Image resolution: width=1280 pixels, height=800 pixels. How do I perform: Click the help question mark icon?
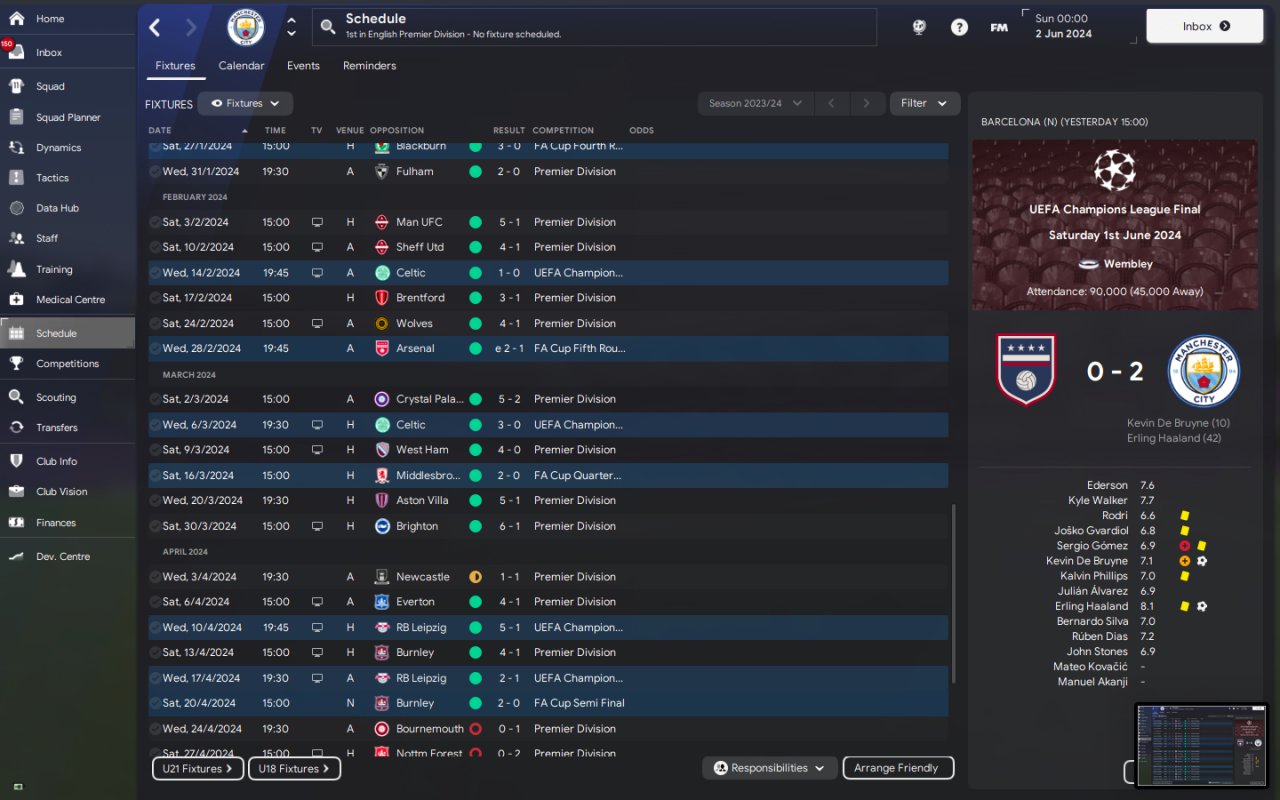pos(959,27)
